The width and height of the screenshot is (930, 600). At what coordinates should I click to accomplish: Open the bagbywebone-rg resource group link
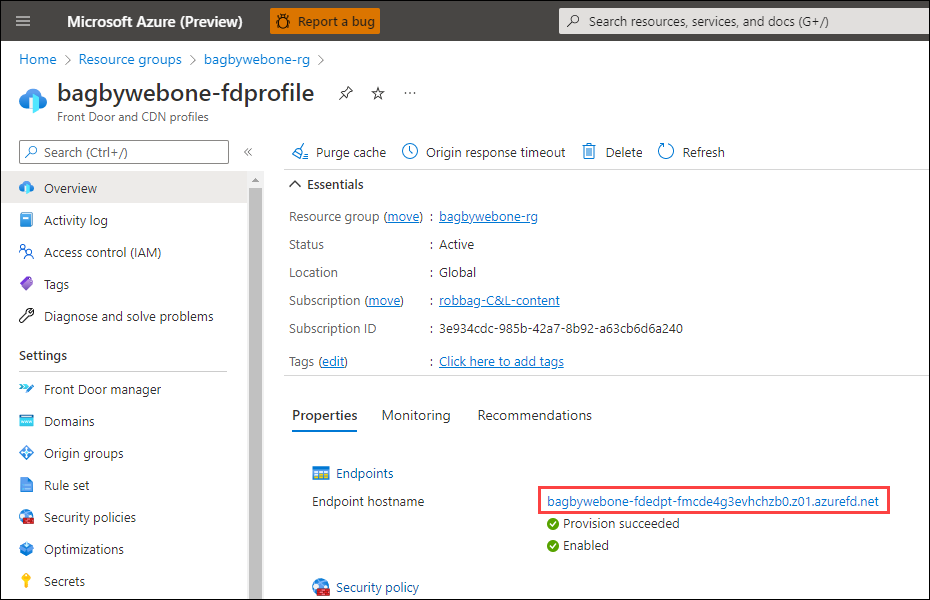click(488, 217)
